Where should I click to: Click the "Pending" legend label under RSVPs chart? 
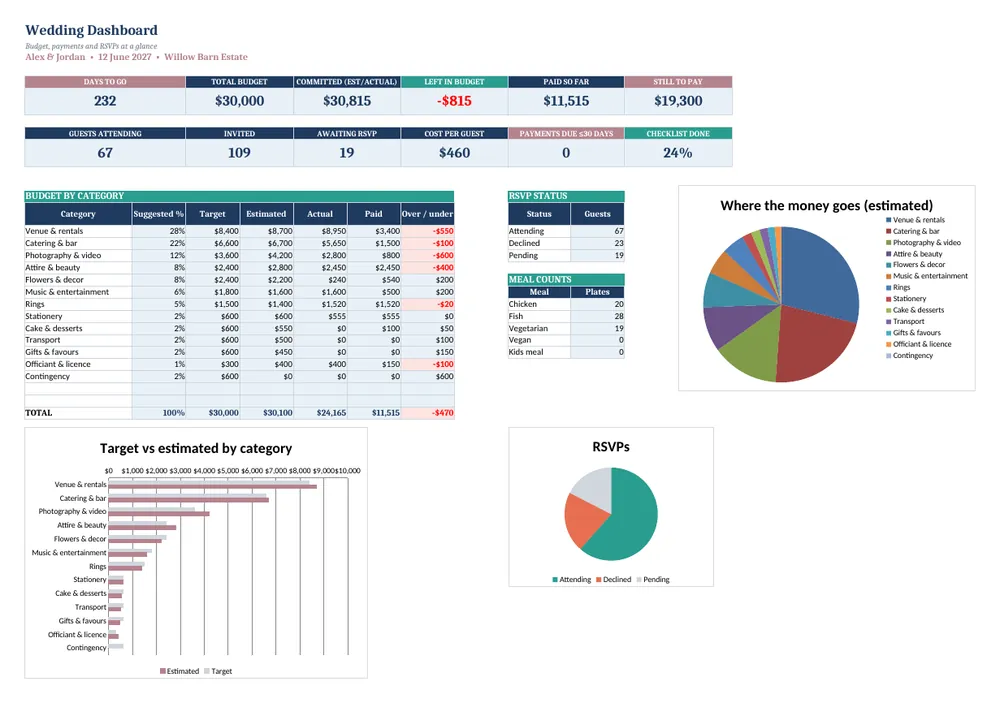point(656,580)
